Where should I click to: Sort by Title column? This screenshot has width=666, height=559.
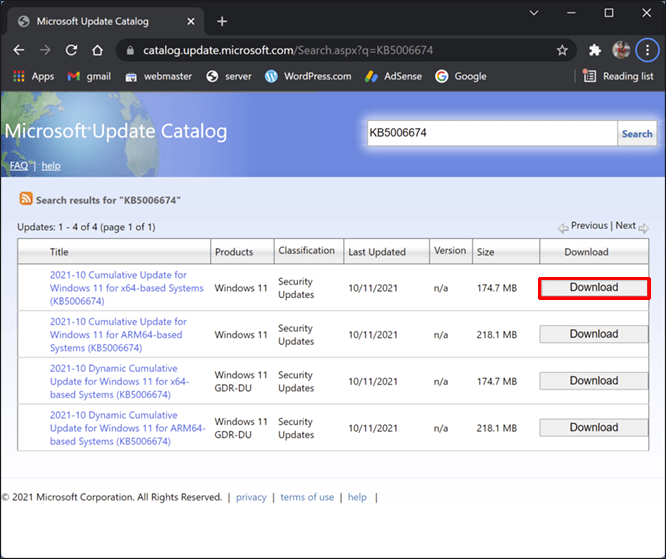coord(59,252)
